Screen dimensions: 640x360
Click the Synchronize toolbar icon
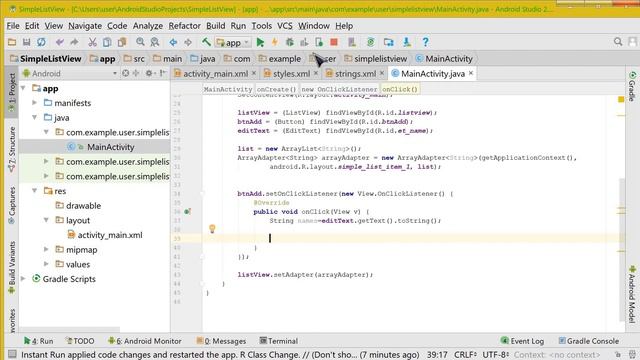[x=41, y=42]
